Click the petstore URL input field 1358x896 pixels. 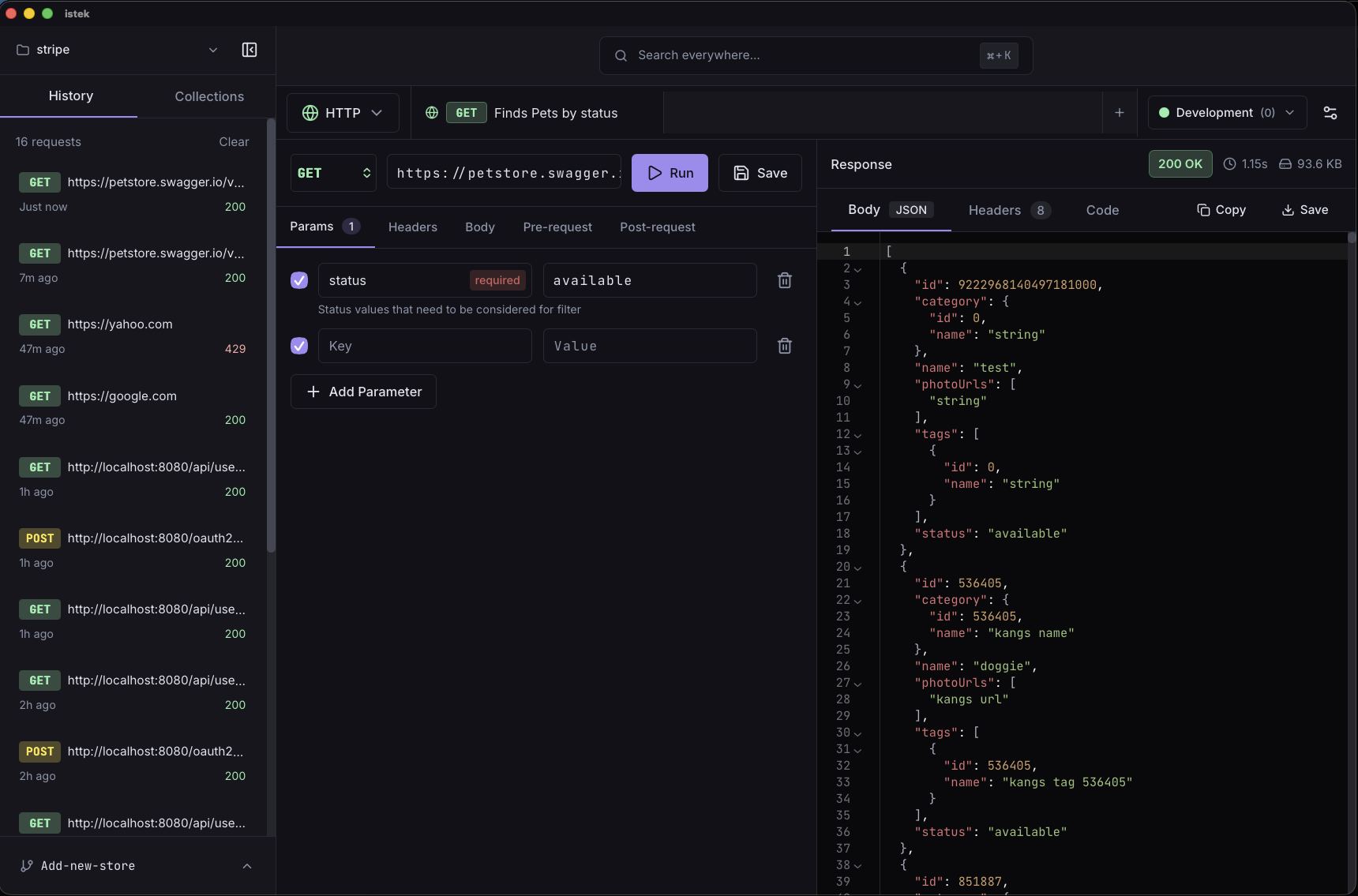pos(505,172)
